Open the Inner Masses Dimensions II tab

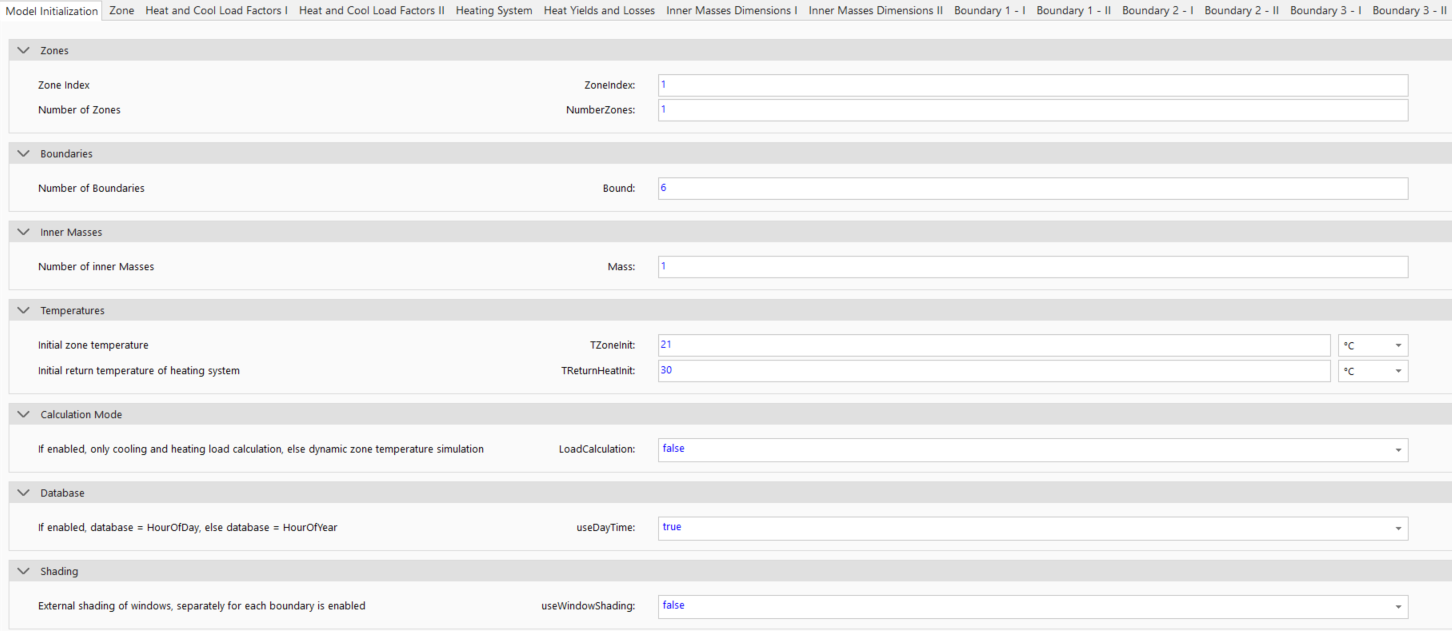(875, 10)
